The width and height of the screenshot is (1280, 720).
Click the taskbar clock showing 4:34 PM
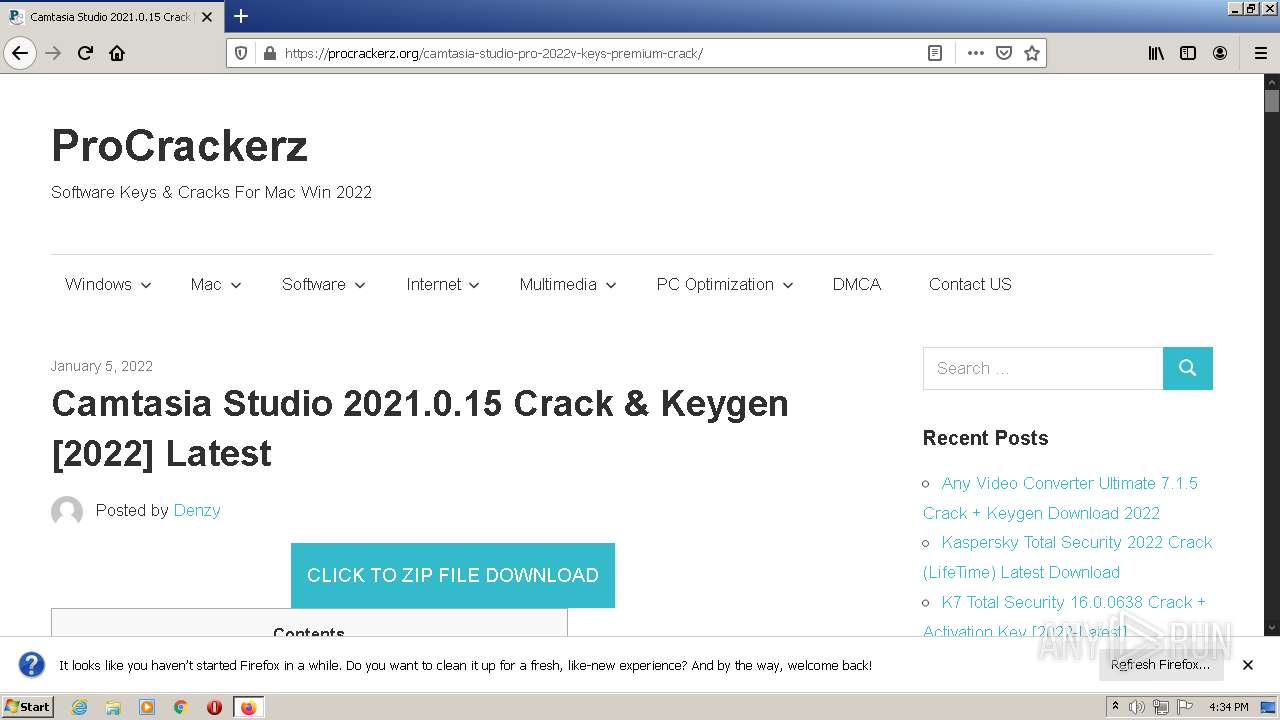1229,707
